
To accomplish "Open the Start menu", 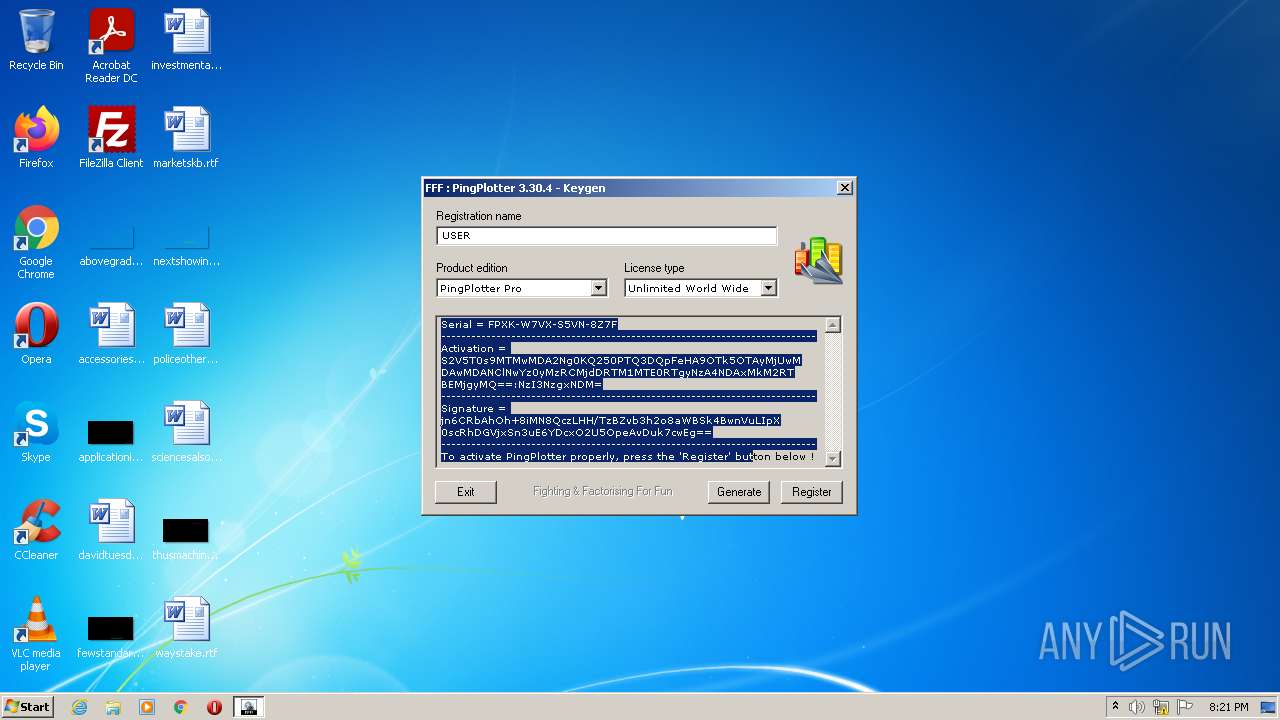I will coord(28,707).
